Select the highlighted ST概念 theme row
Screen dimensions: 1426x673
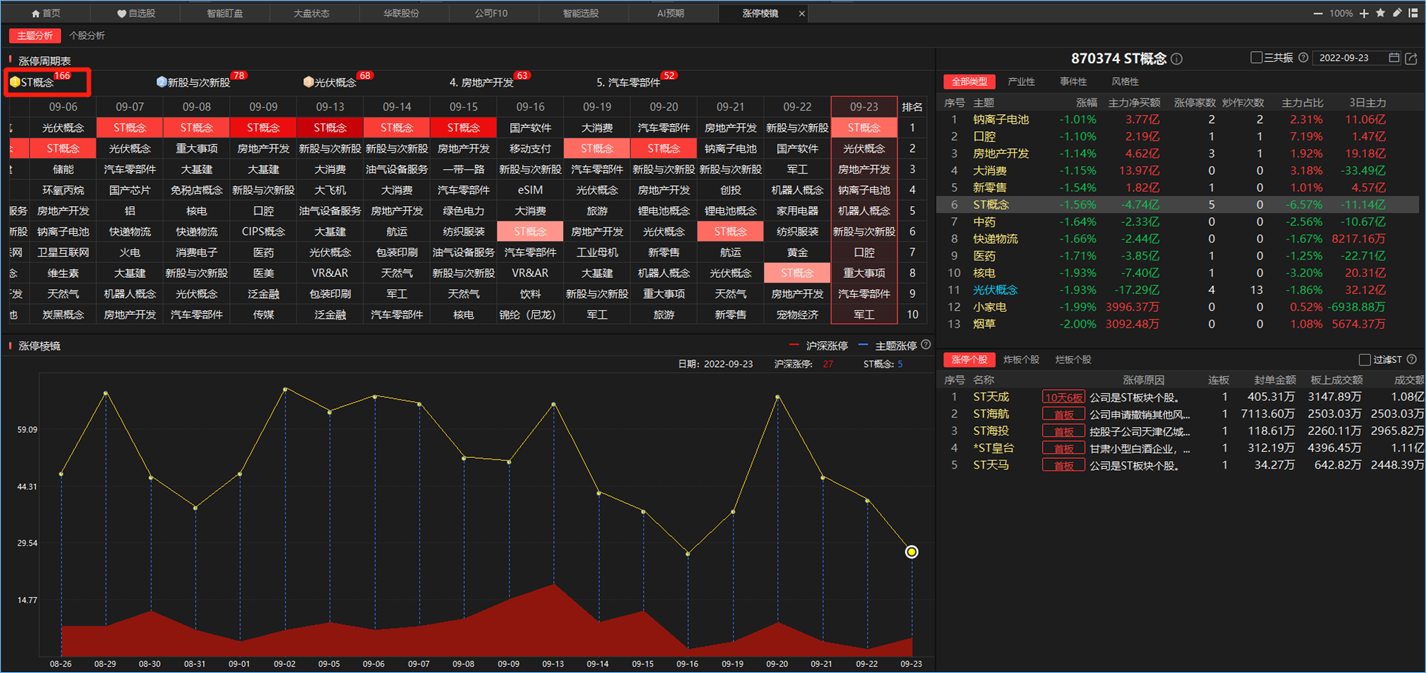pos(1181,204)
